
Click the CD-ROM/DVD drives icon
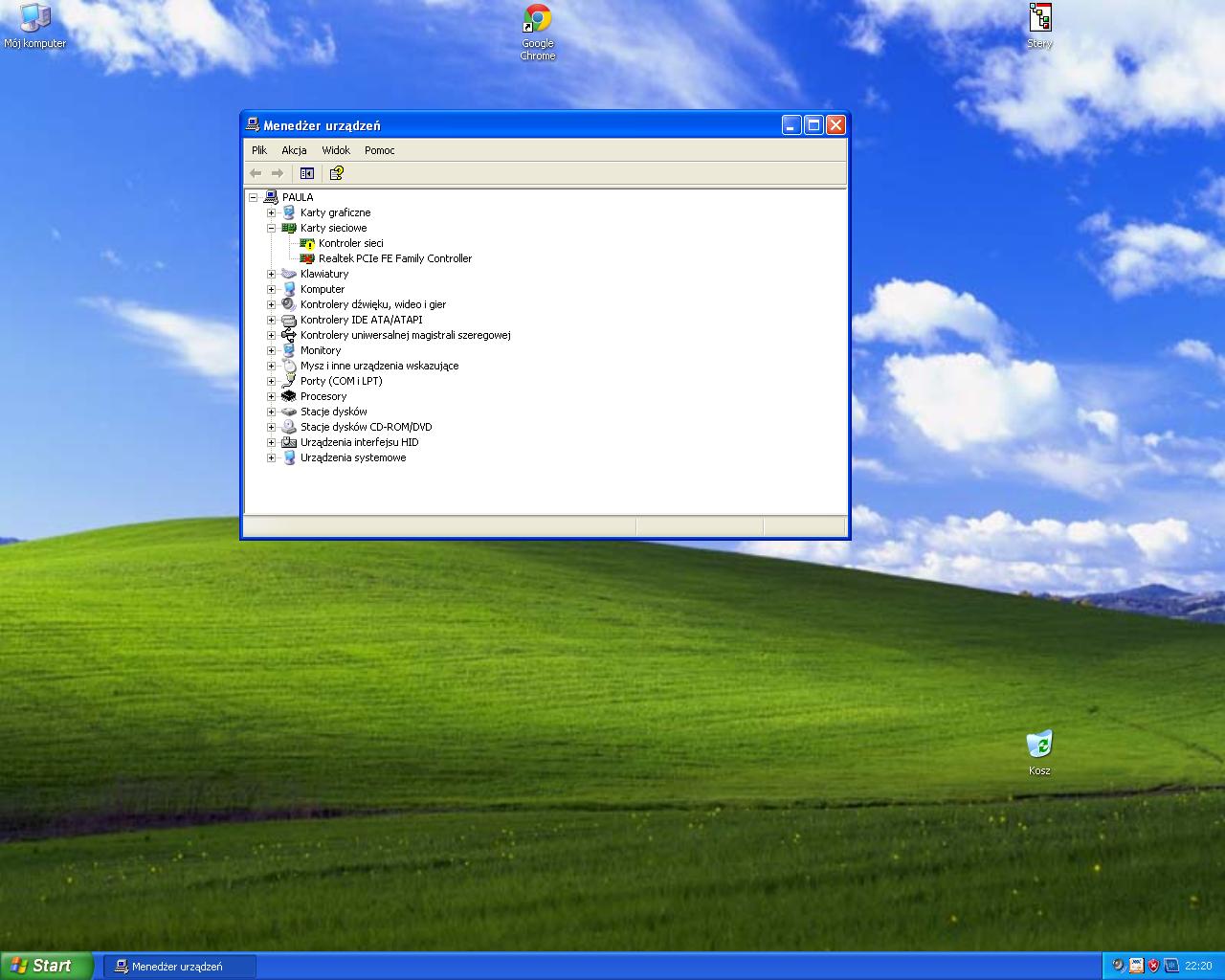289,427
